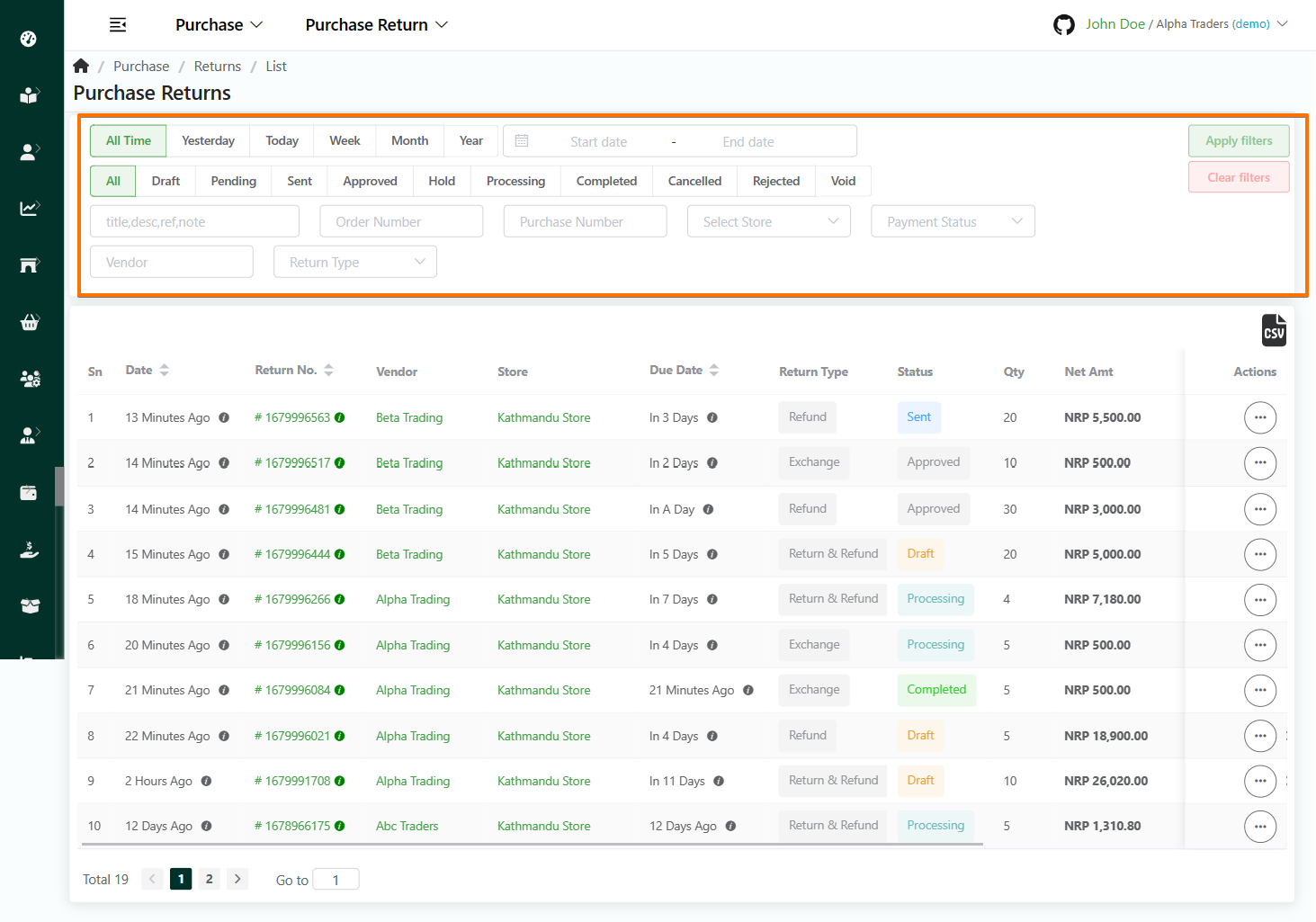Viewport: 1316px width, 922px height.
Task: Click Clear filters button
Action: pyautogui.click(x=1239, y=177)
